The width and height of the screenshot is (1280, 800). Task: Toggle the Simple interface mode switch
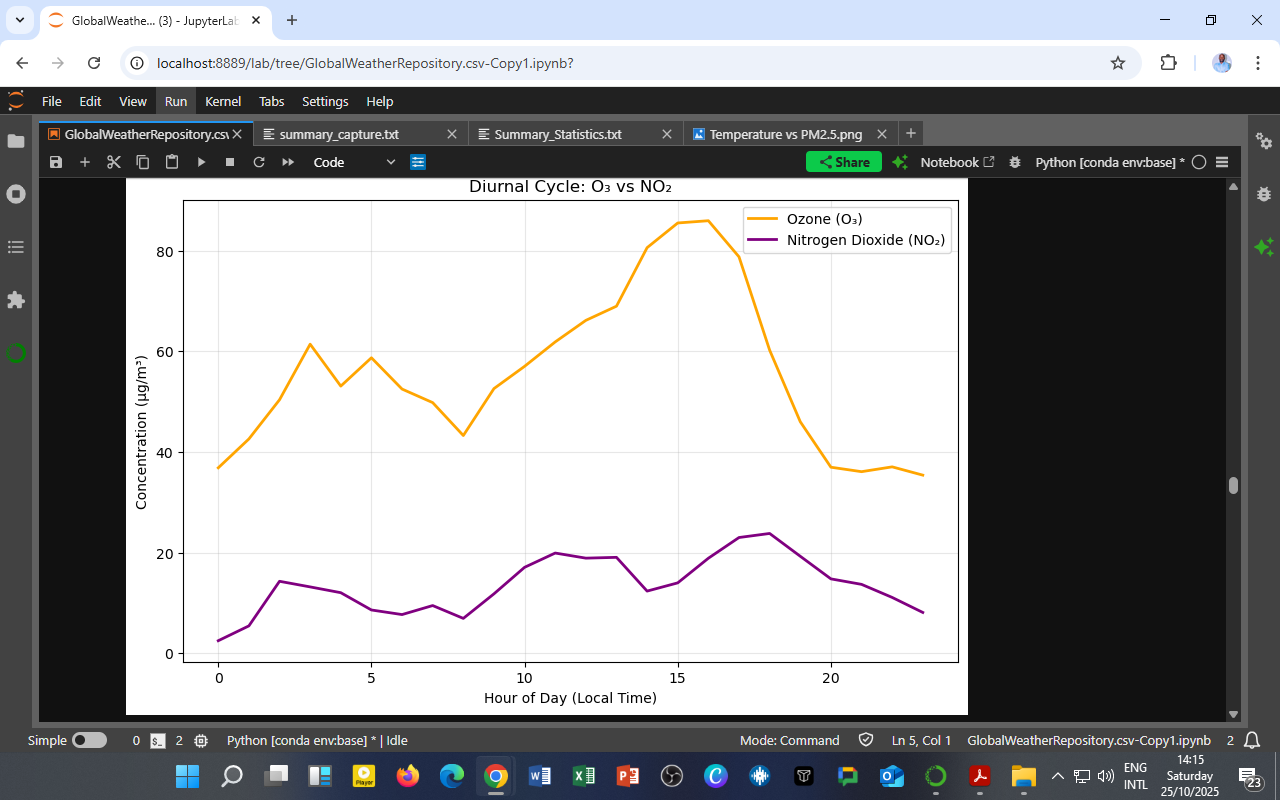[89, 741]
